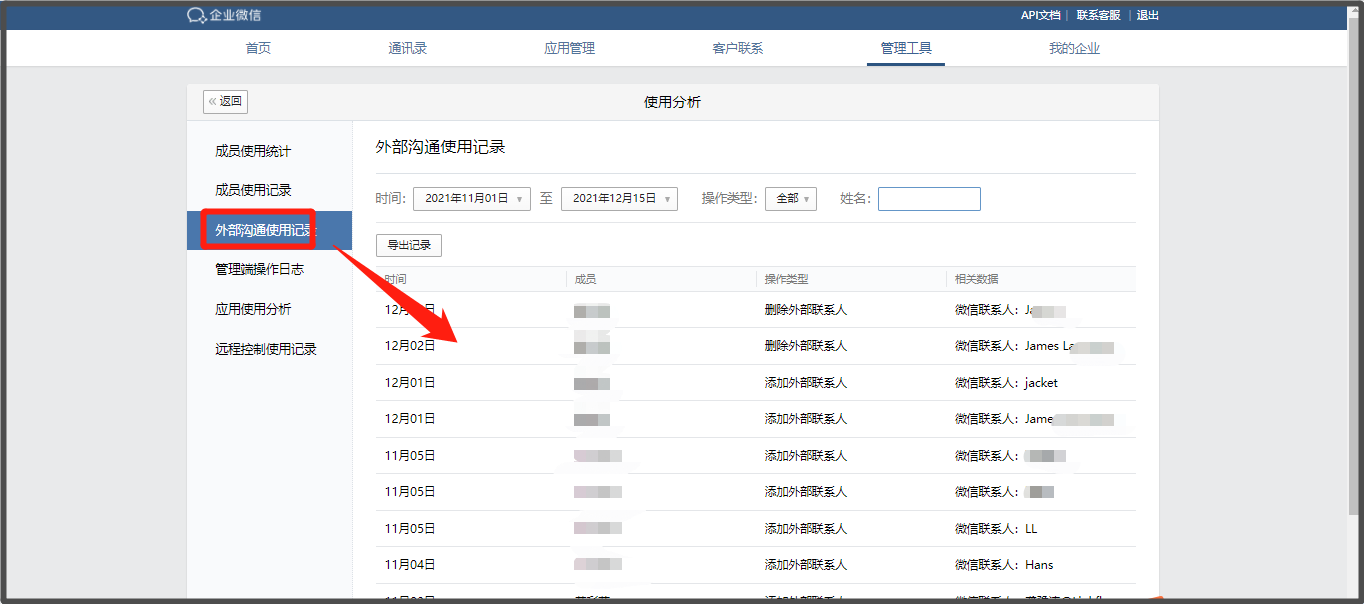
Task: Click the 外部沟通使用记录 page heading
Action: tap(440, 147)
